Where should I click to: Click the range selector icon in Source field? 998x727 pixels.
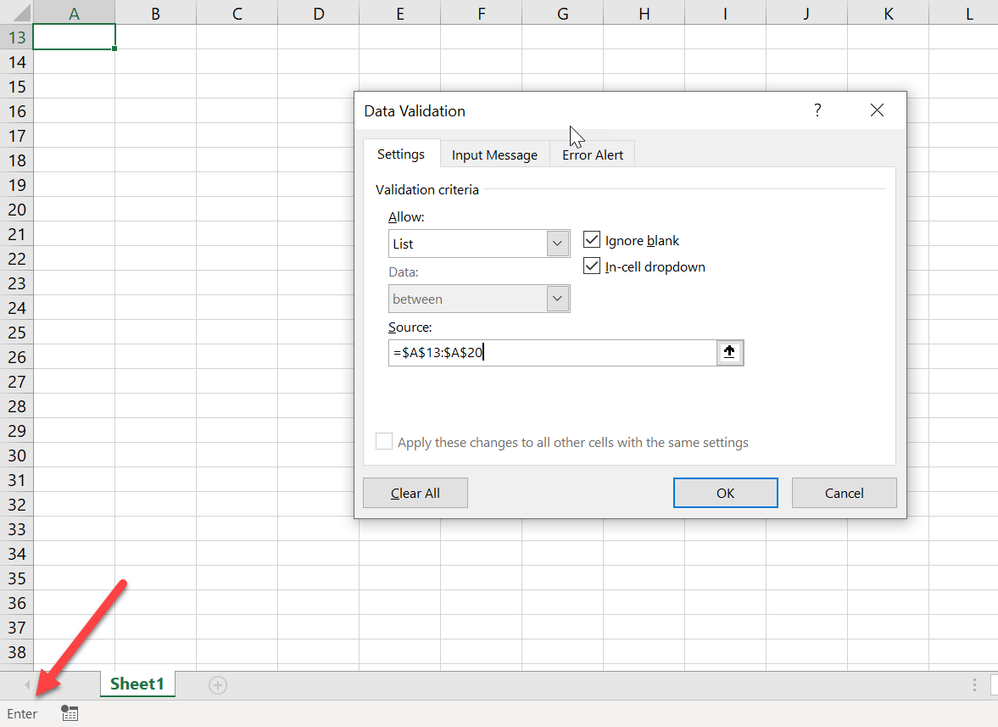(x=729, y=353)
